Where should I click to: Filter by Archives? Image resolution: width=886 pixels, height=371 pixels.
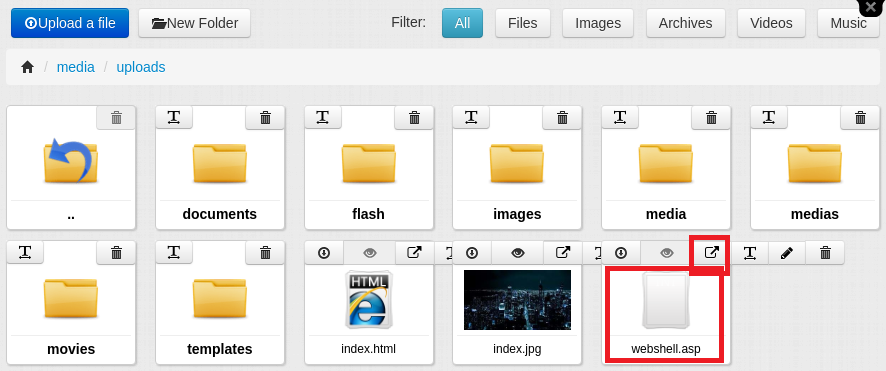[685, 23]
